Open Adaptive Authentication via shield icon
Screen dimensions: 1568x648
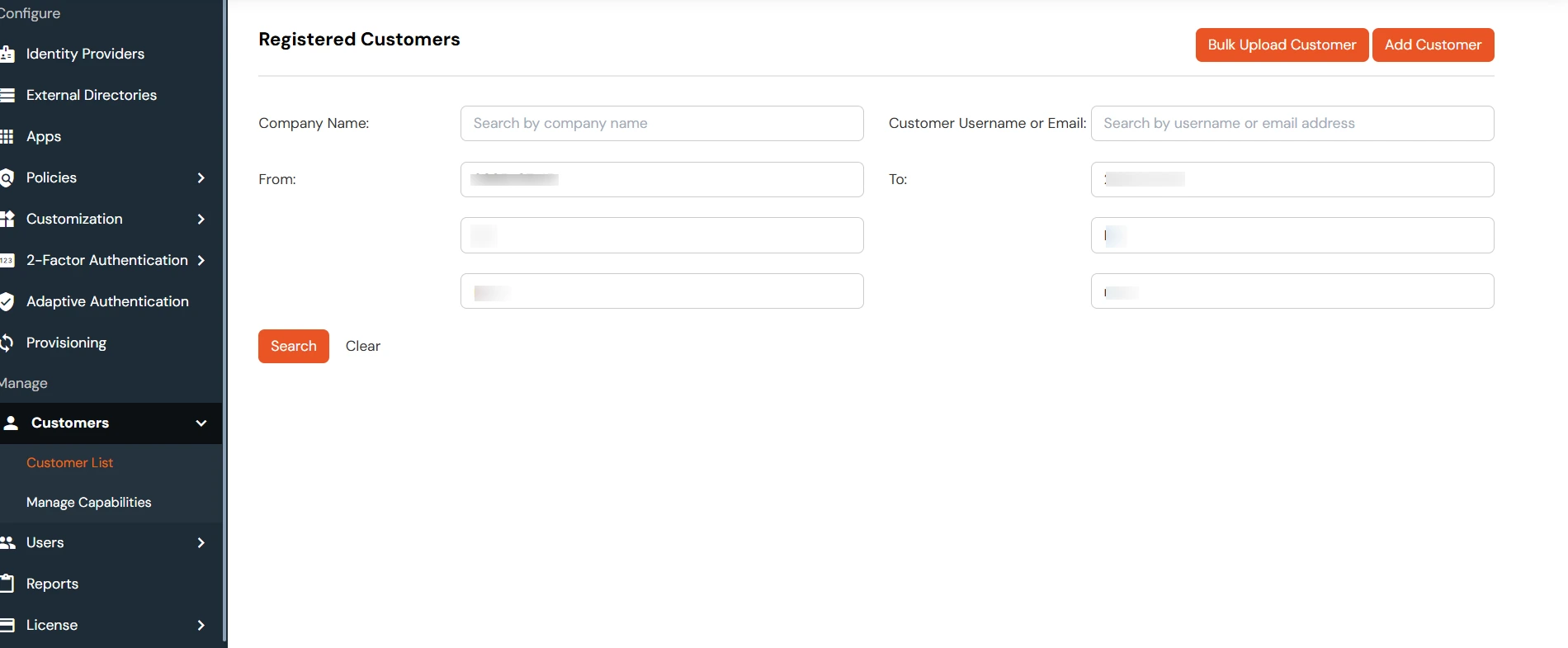[x=7, y=301]
